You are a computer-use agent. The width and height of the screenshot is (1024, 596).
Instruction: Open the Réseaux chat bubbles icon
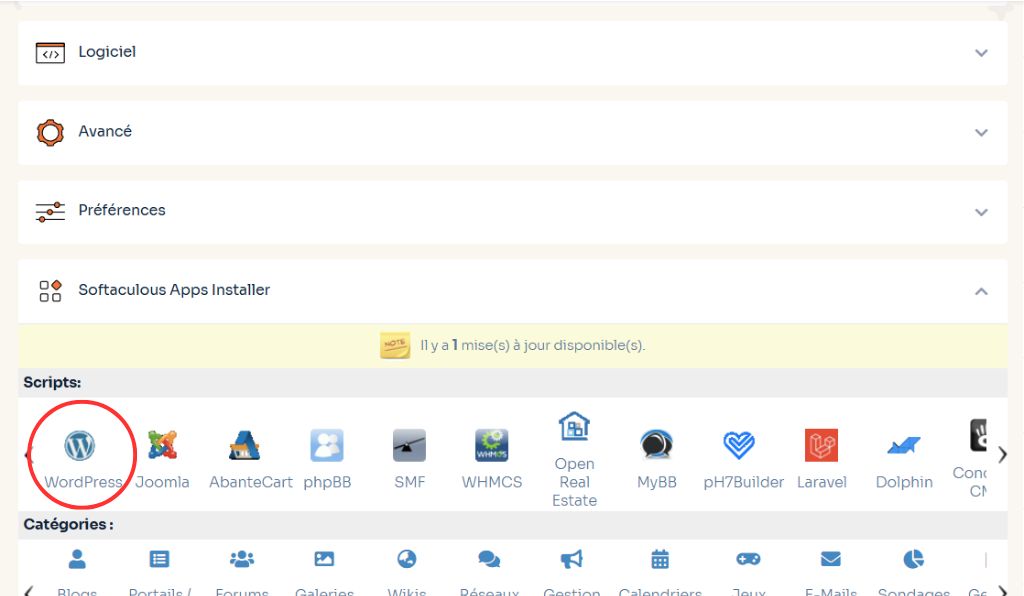pyautogui.click(x=489, y=559)
